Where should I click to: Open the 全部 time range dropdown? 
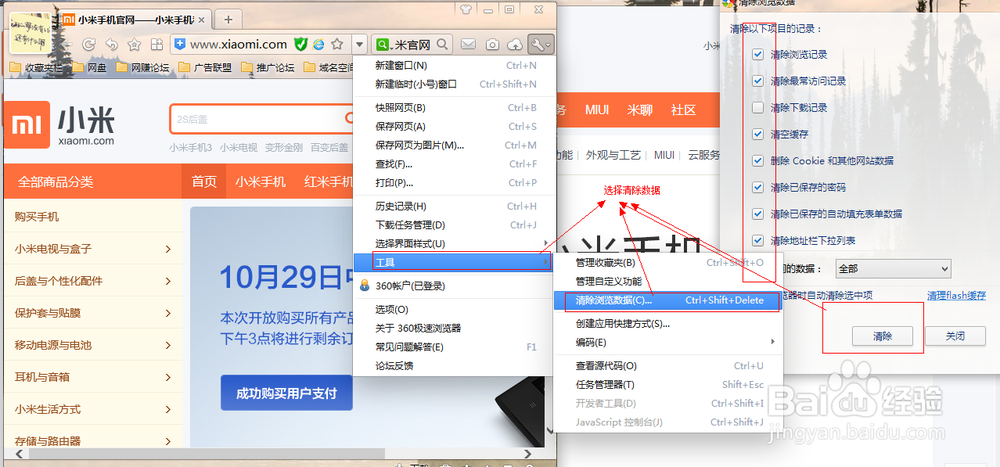892,269
